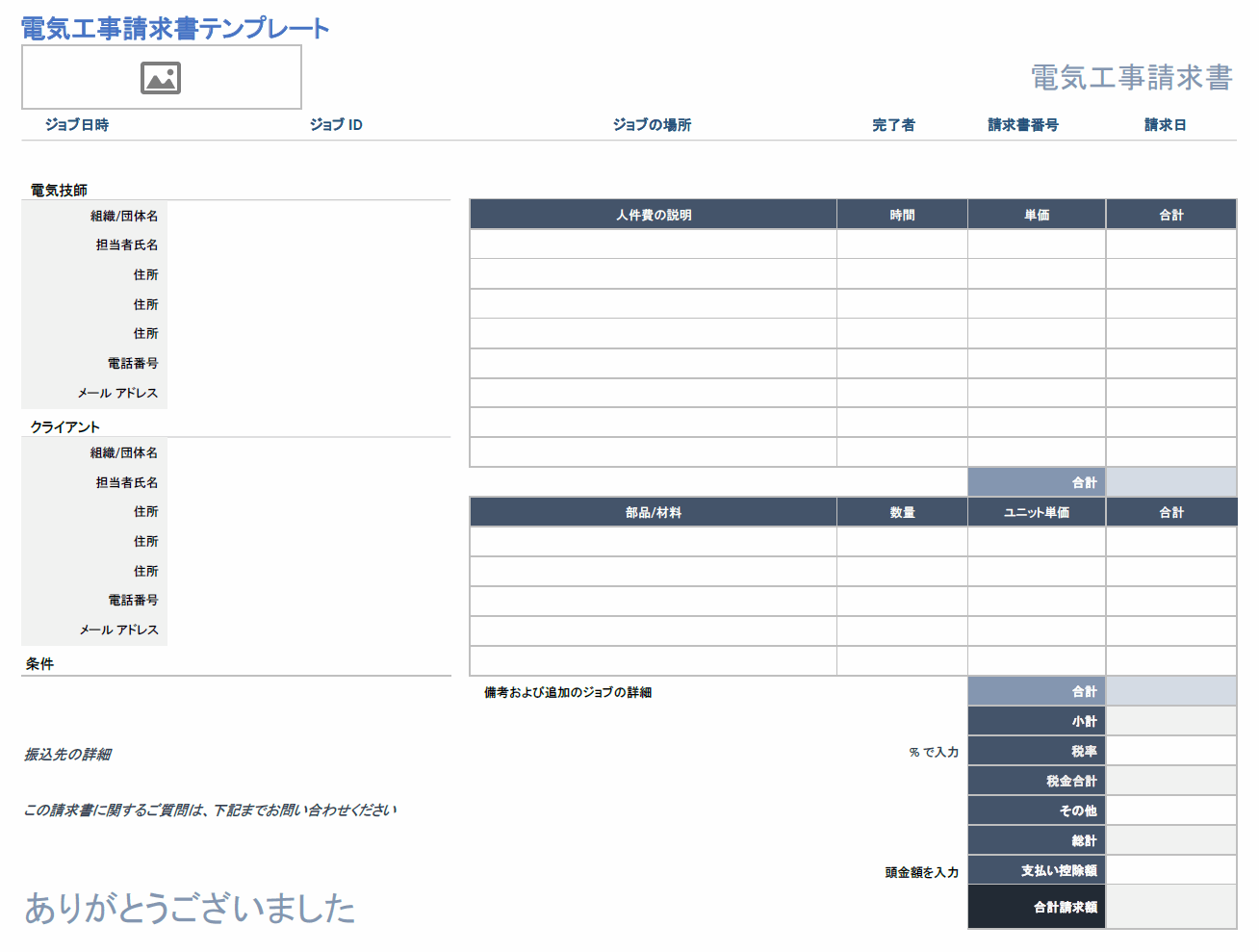The height and width of the screenshot is (952, 1259).
Task: Click the 請求日 label
Action: pos(1165,125)
